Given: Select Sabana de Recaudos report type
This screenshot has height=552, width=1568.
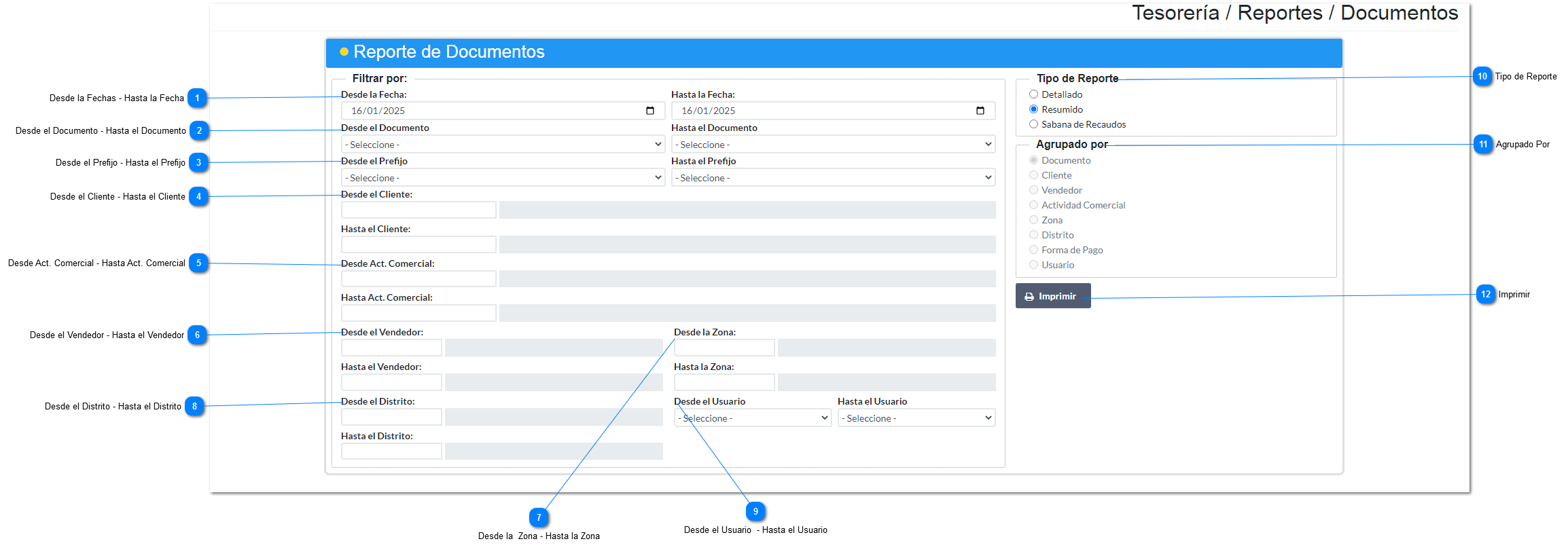Looking at the screenshot, I should tap(1033, 124).
